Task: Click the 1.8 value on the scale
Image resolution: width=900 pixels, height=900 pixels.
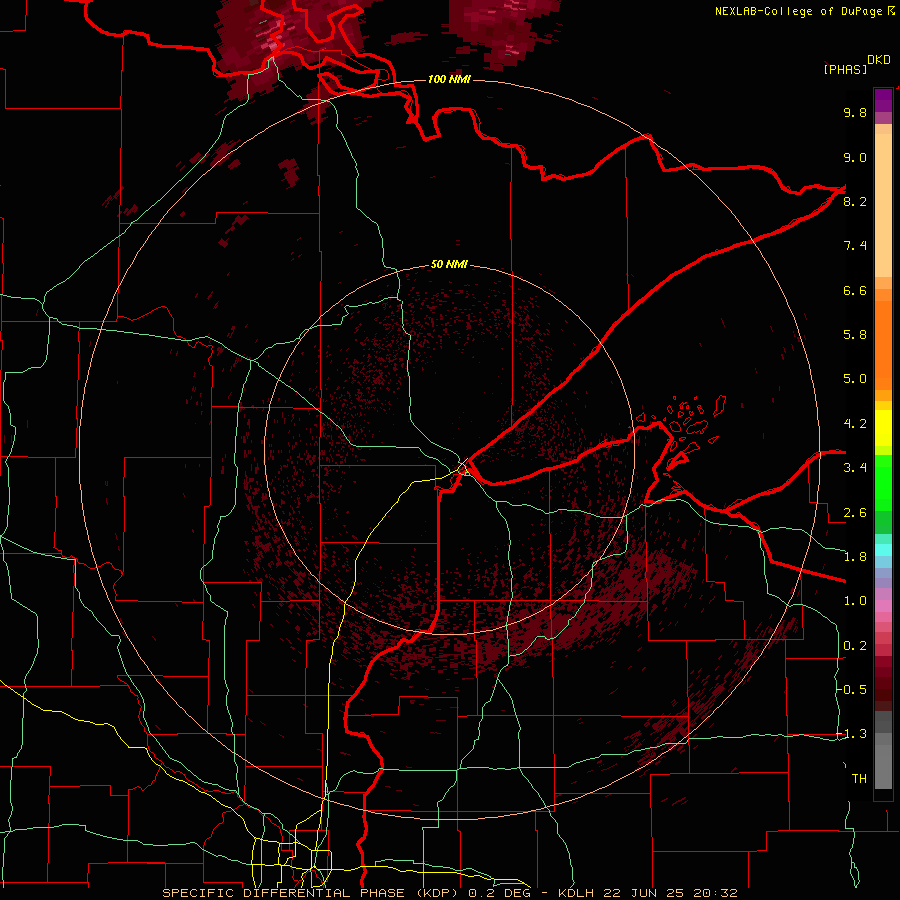Action: 855,557
